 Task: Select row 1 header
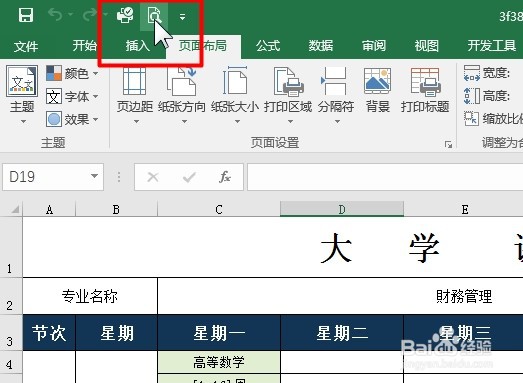(11, 247)
